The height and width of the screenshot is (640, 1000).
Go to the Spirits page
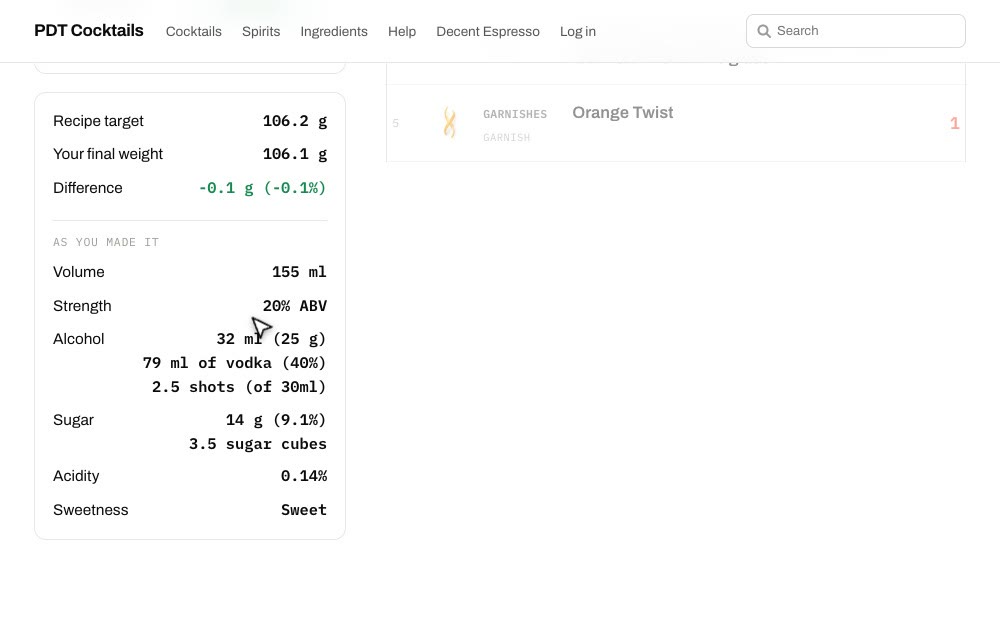click(261, 31)
